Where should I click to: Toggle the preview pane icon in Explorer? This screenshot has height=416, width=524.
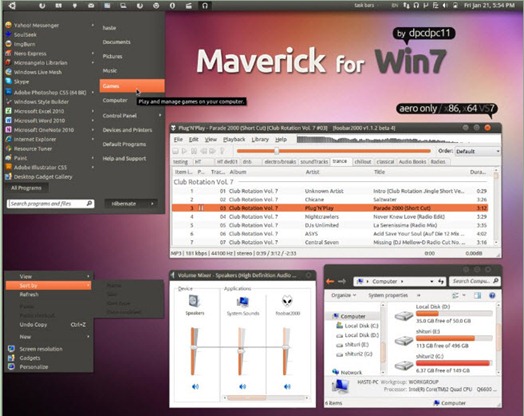pyautogui.click(x=478, y=295)
